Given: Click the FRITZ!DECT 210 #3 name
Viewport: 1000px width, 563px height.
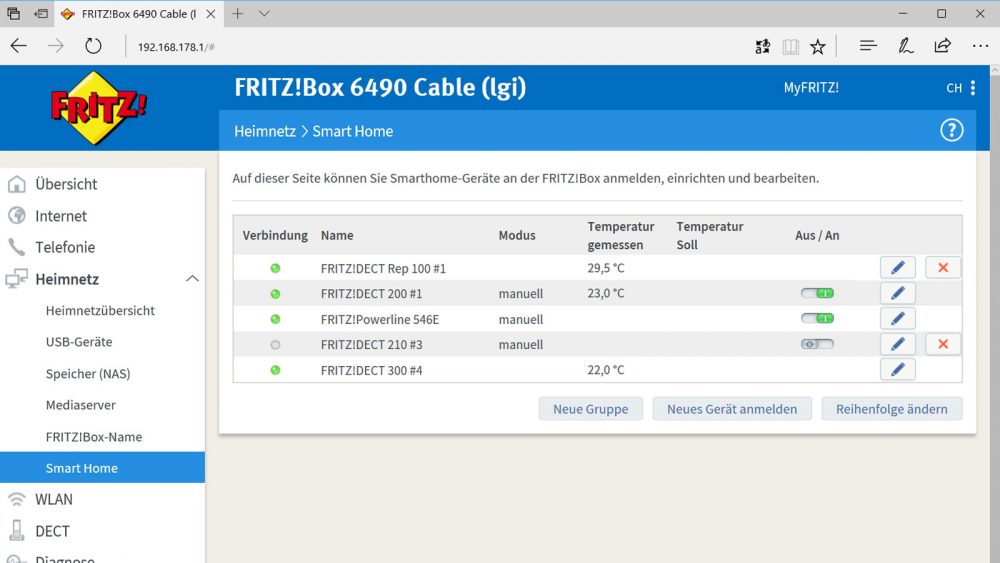Looking at the screenshot, I should click(371, 345).
